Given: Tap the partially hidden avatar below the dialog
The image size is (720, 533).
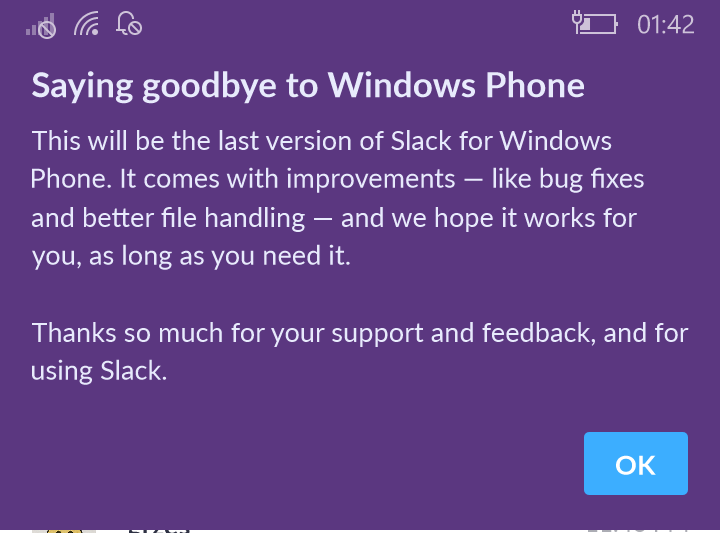Looking at the screenshot, I should point(64,527).
